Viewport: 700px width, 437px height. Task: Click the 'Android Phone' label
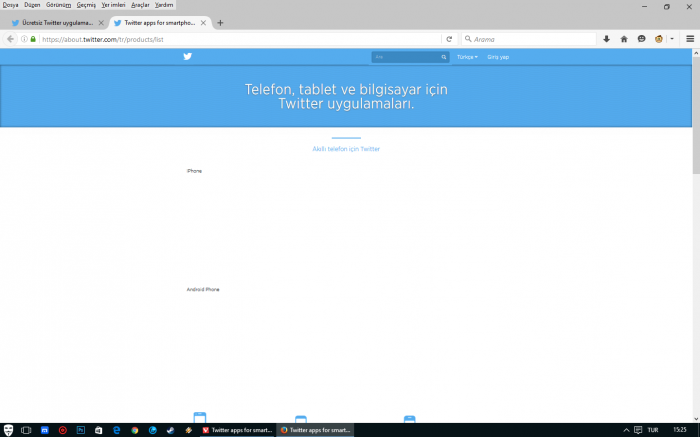(x=203, y=289)
